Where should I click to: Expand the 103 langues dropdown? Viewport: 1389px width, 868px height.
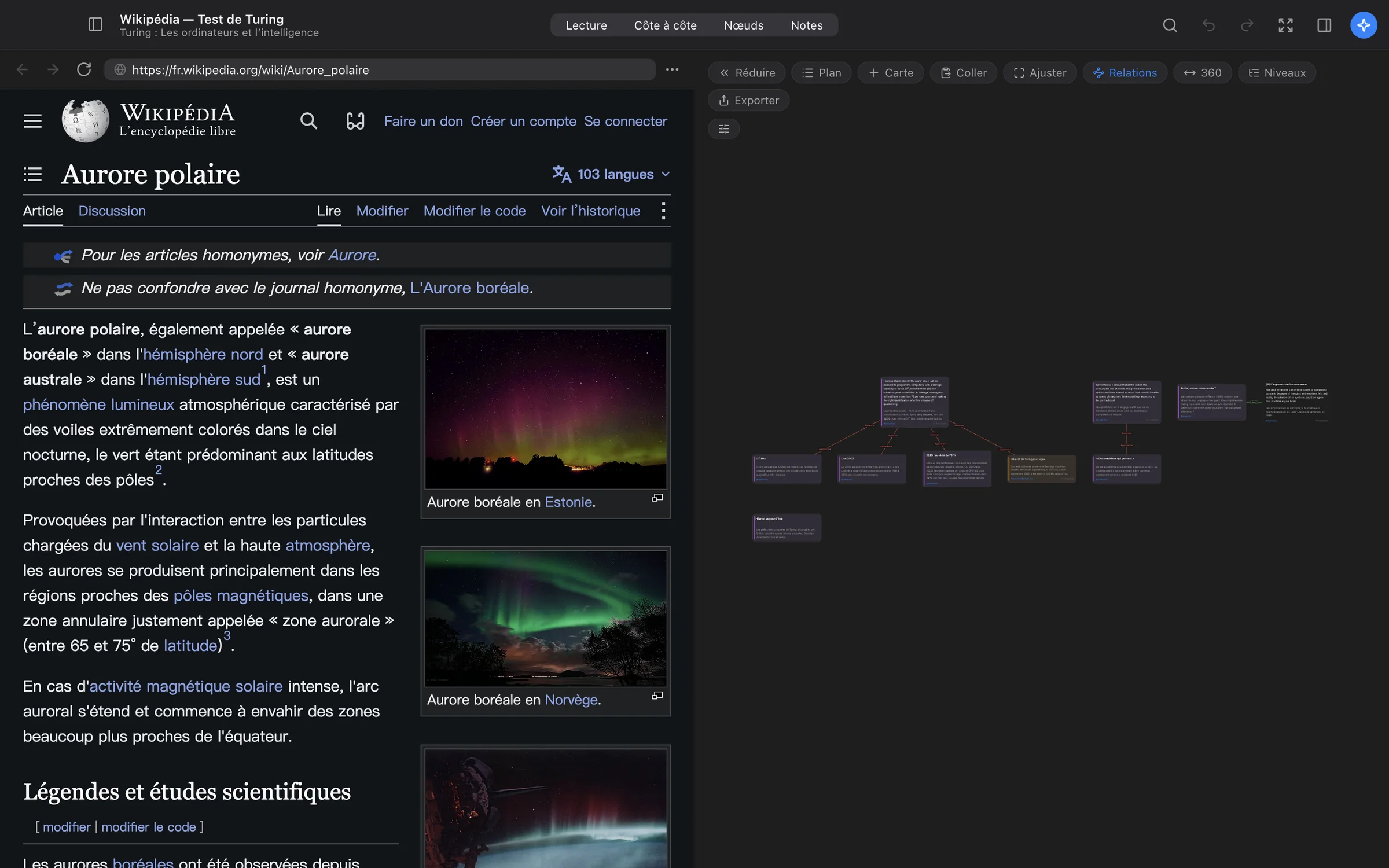coord(611,174)
